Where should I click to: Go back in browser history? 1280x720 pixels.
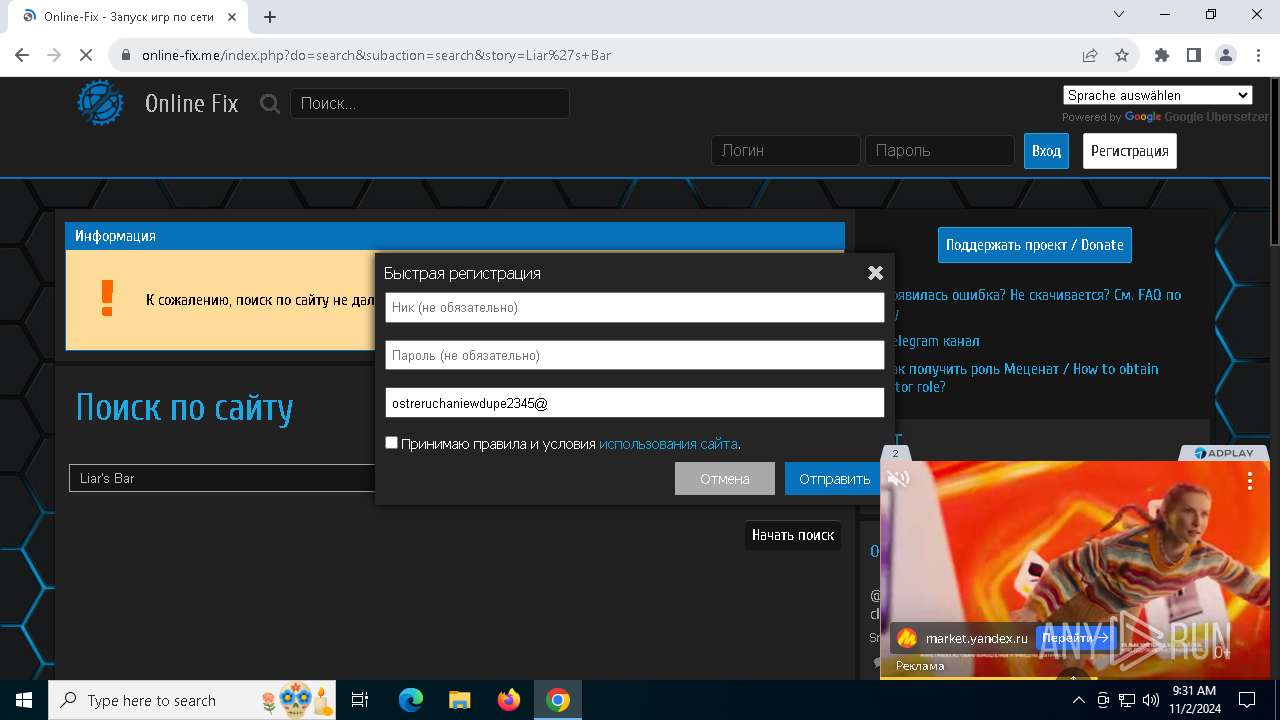click(22, 55)
